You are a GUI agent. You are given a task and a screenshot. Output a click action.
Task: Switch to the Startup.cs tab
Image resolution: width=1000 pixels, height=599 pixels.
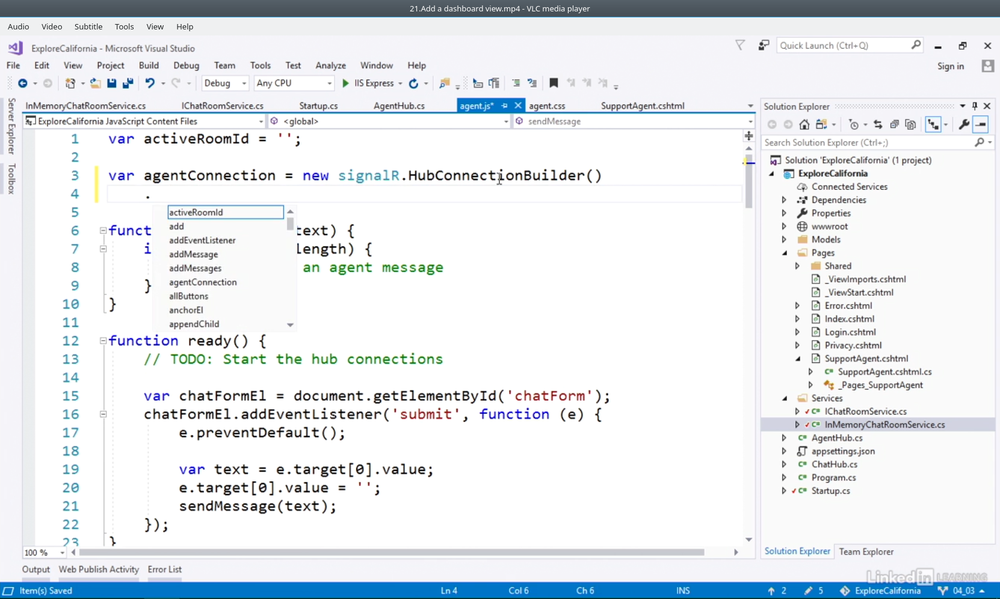point(318,106)
